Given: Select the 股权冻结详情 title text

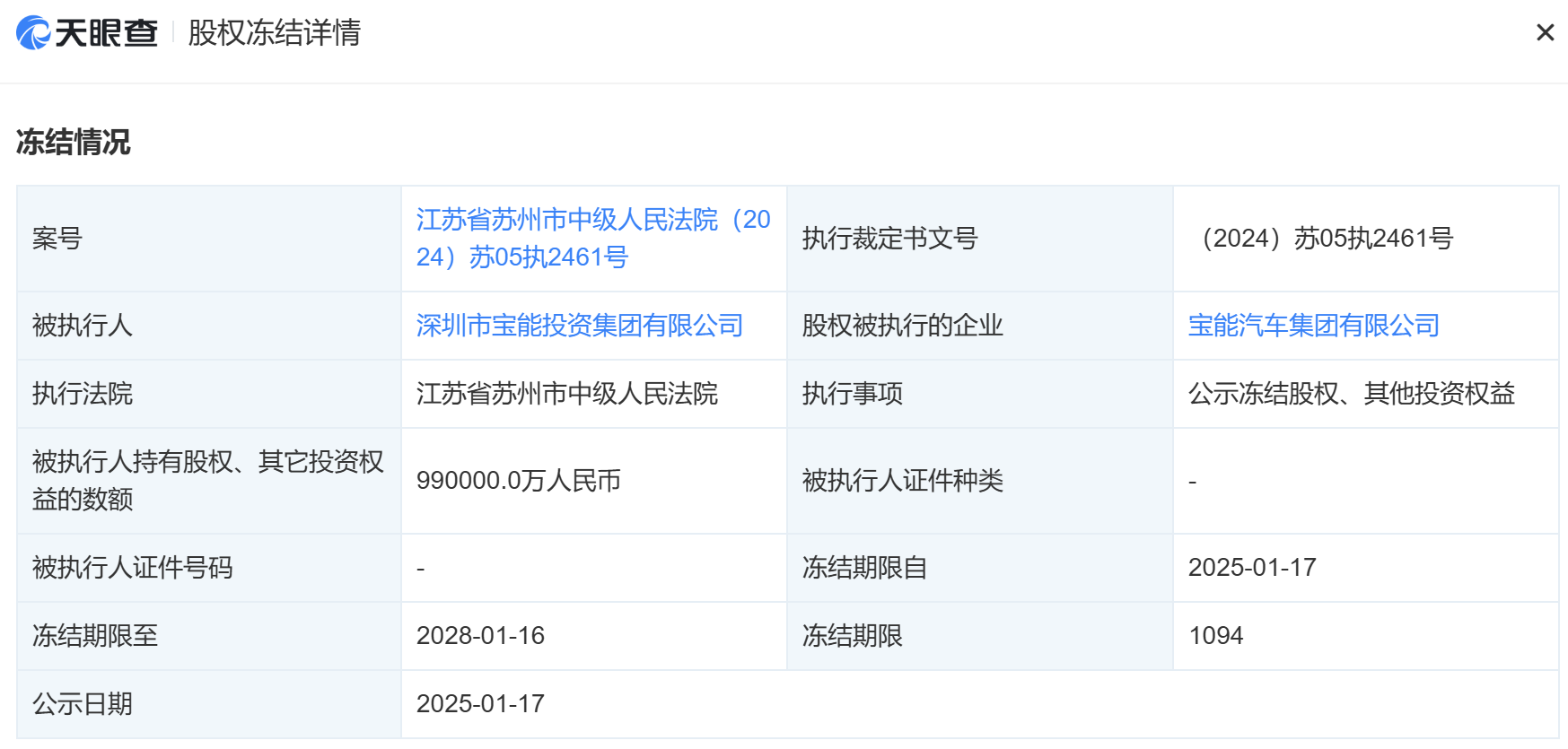Looking at the screenshot, I should pos(275,33).
